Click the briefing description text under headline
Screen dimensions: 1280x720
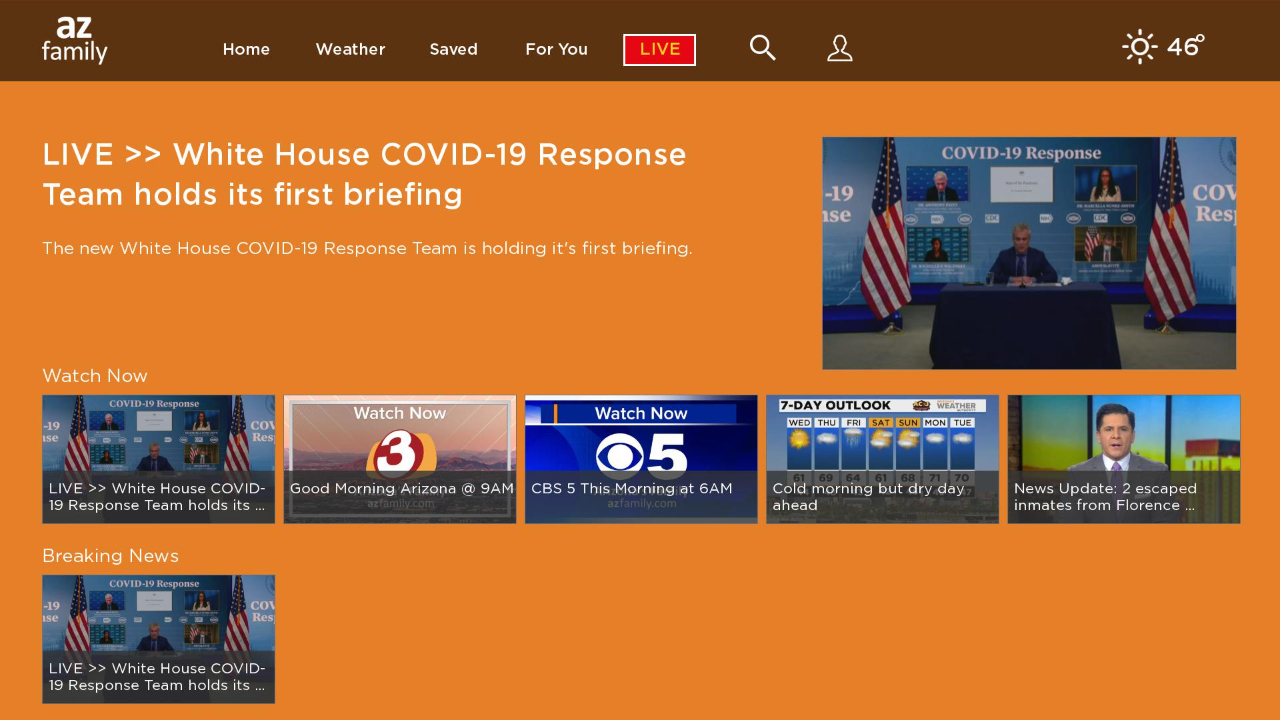point(367,248)
